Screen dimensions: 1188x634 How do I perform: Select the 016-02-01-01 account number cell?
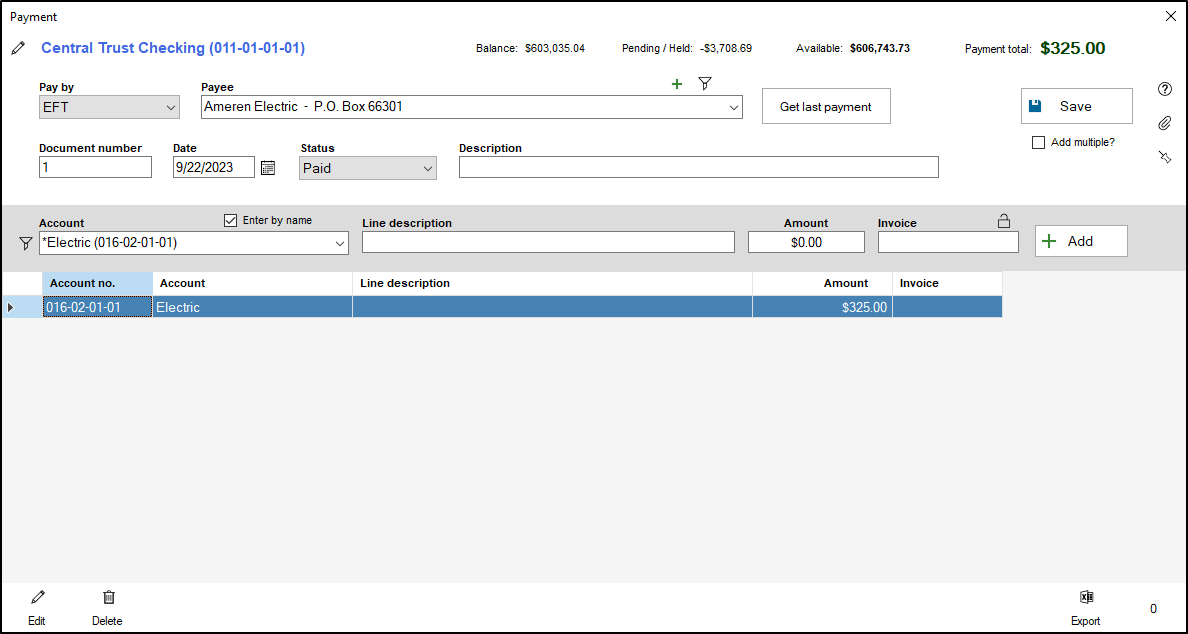97,307
